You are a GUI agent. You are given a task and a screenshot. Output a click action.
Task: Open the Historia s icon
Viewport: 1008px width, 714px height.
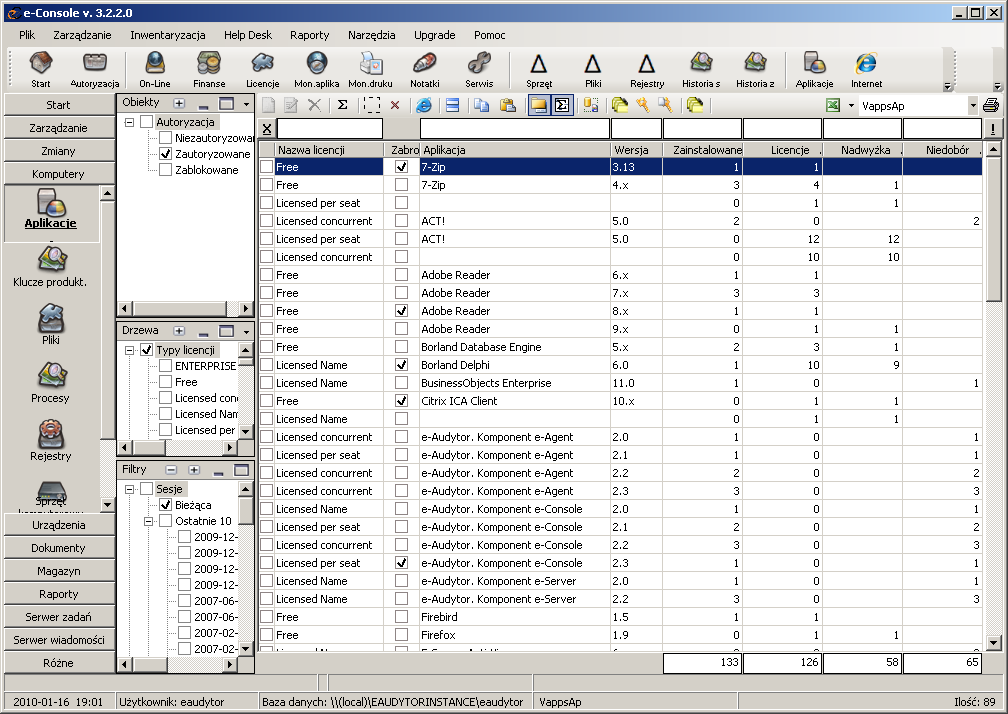(701, 69)
